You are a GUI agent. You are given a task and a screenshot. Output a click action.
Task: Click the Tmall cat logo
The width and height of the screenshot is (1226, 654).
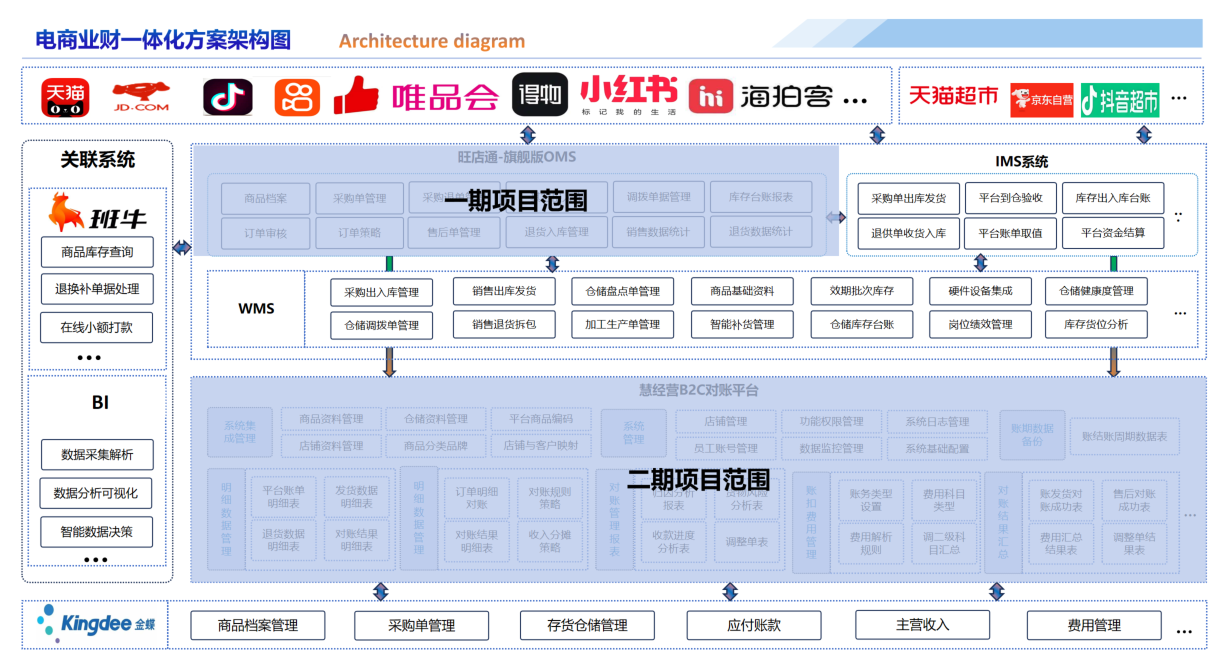click(x=64, y=97)
